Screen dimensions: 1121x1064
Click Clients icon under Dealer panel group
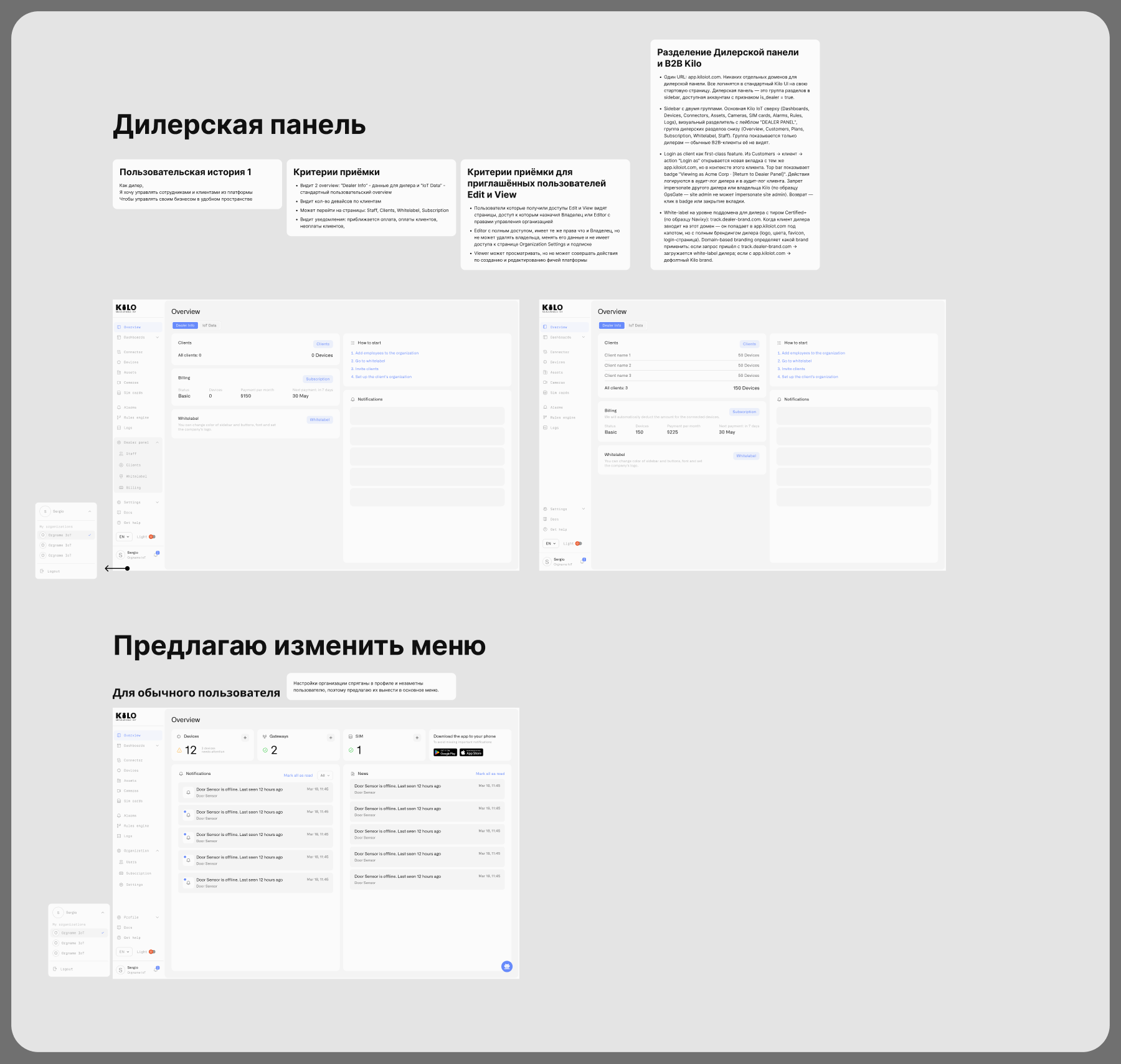pyautogui.click(x=121, y=465)
